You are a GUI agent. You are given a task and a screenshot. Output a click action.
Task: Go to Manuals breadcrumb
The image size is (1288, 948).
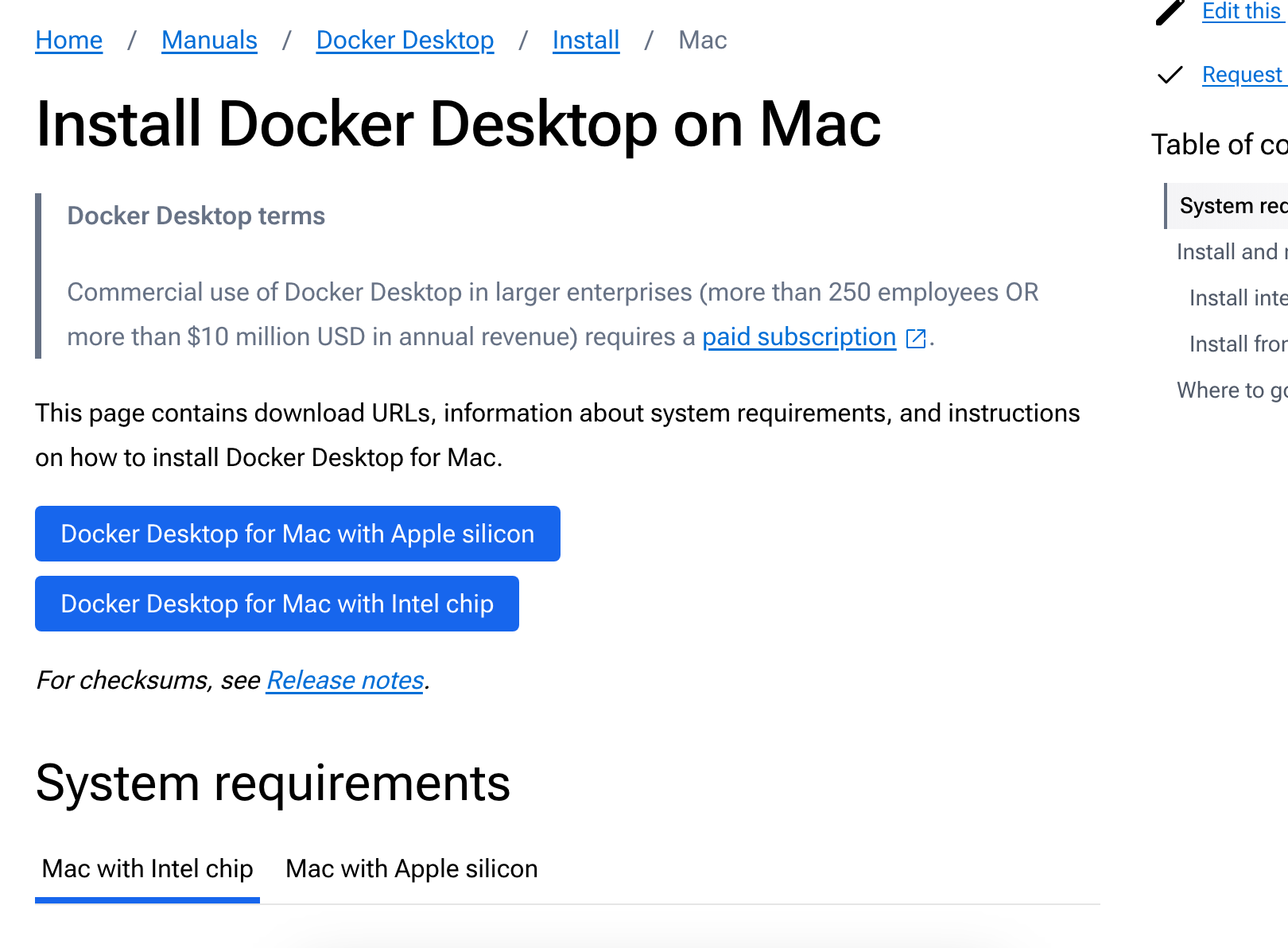pos(209,41)
